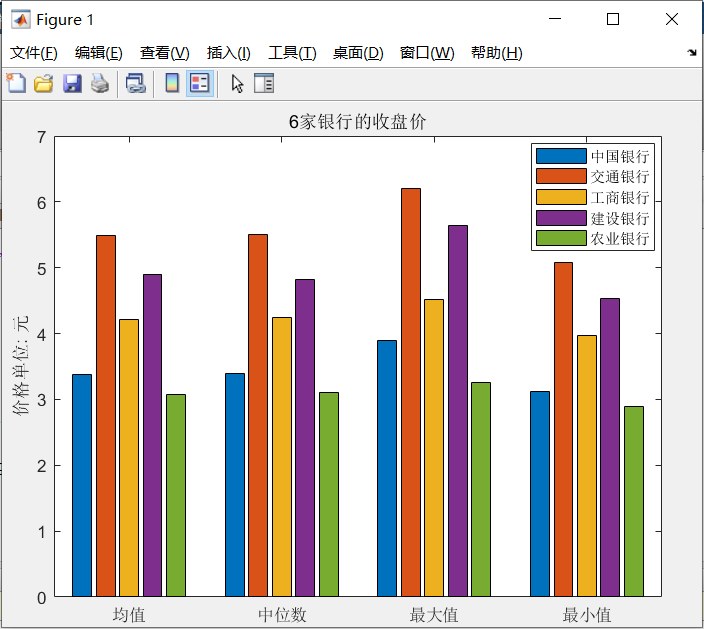Click the 工商银行 legend text

click(620, 198)
